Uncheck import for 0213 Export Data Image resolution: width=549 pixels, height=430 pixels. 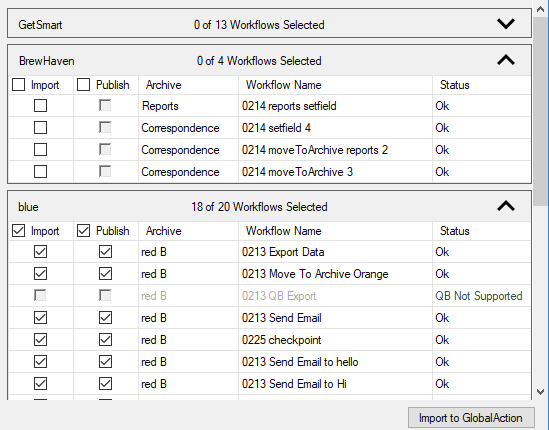[40, 251]
